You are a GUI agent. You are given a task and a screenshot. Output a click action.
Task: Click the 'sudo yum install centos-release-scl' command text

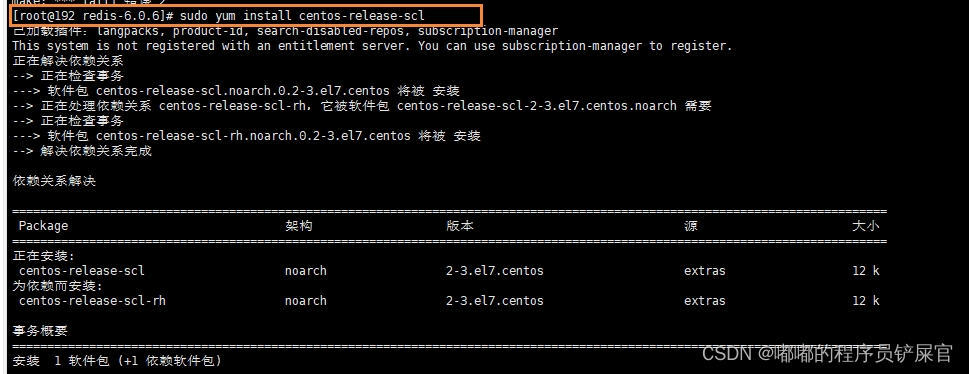point(302,15)
